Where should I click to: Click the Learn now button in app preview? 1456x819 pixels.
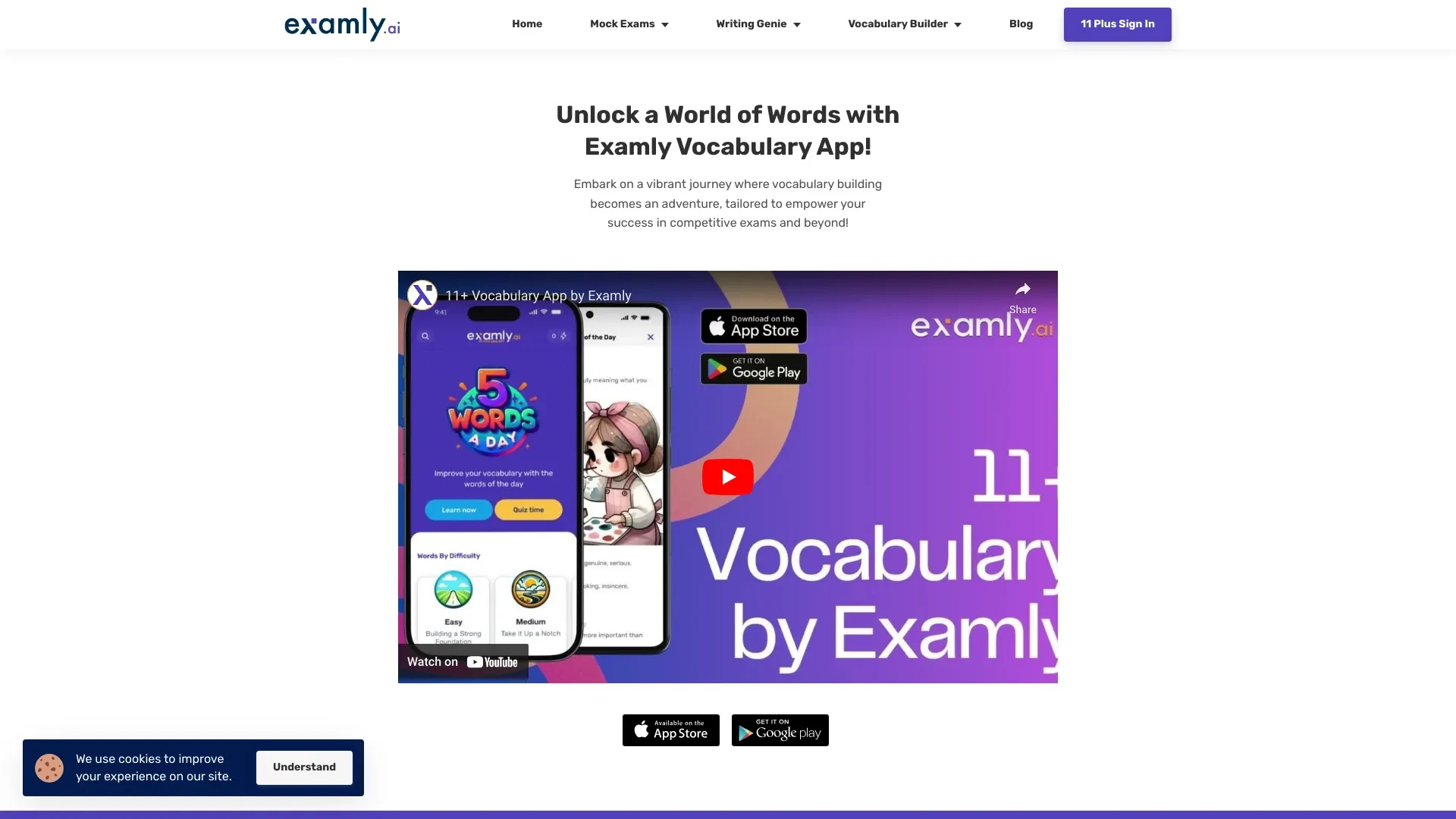click(x=458, y=510)
